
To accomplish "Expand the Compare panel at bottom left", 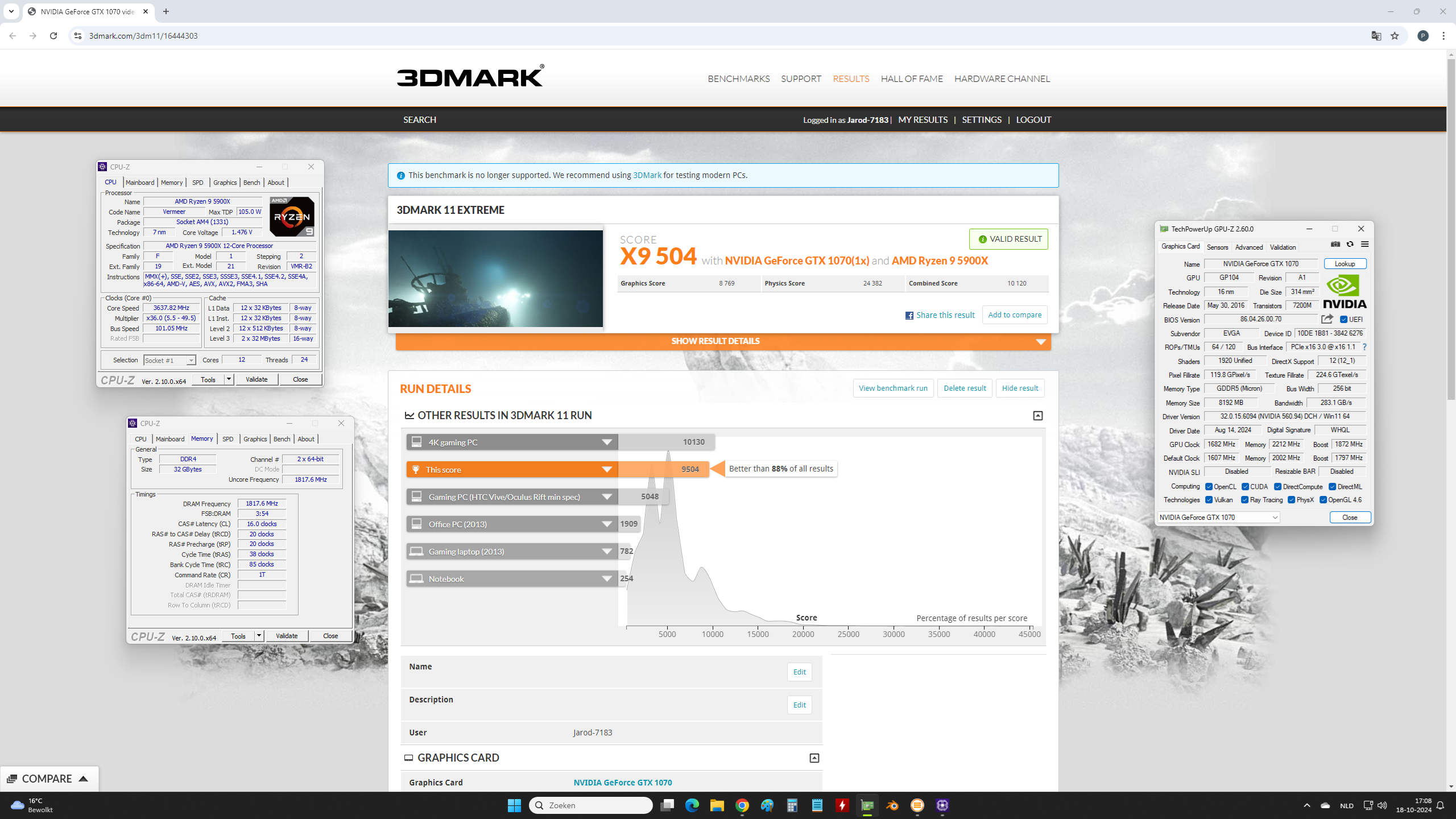I will [49, 779].
